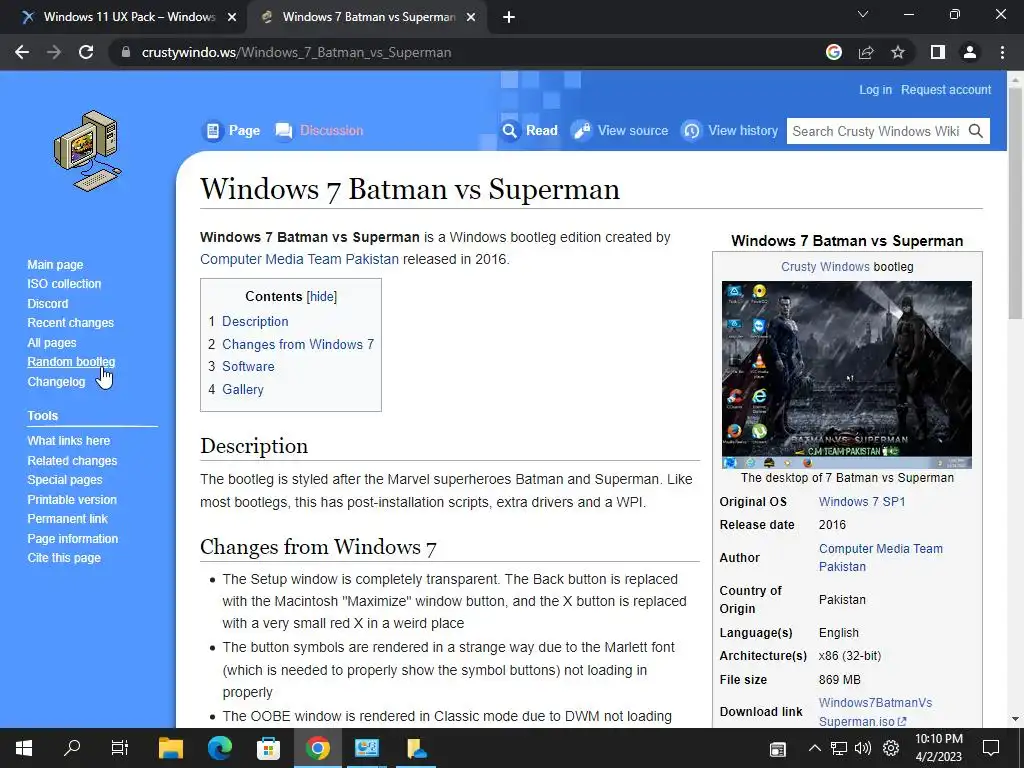The width and height of the screenshot is (1024, 768).
Task: Open Special pages in the sidebar
Action: click(65, 479)
